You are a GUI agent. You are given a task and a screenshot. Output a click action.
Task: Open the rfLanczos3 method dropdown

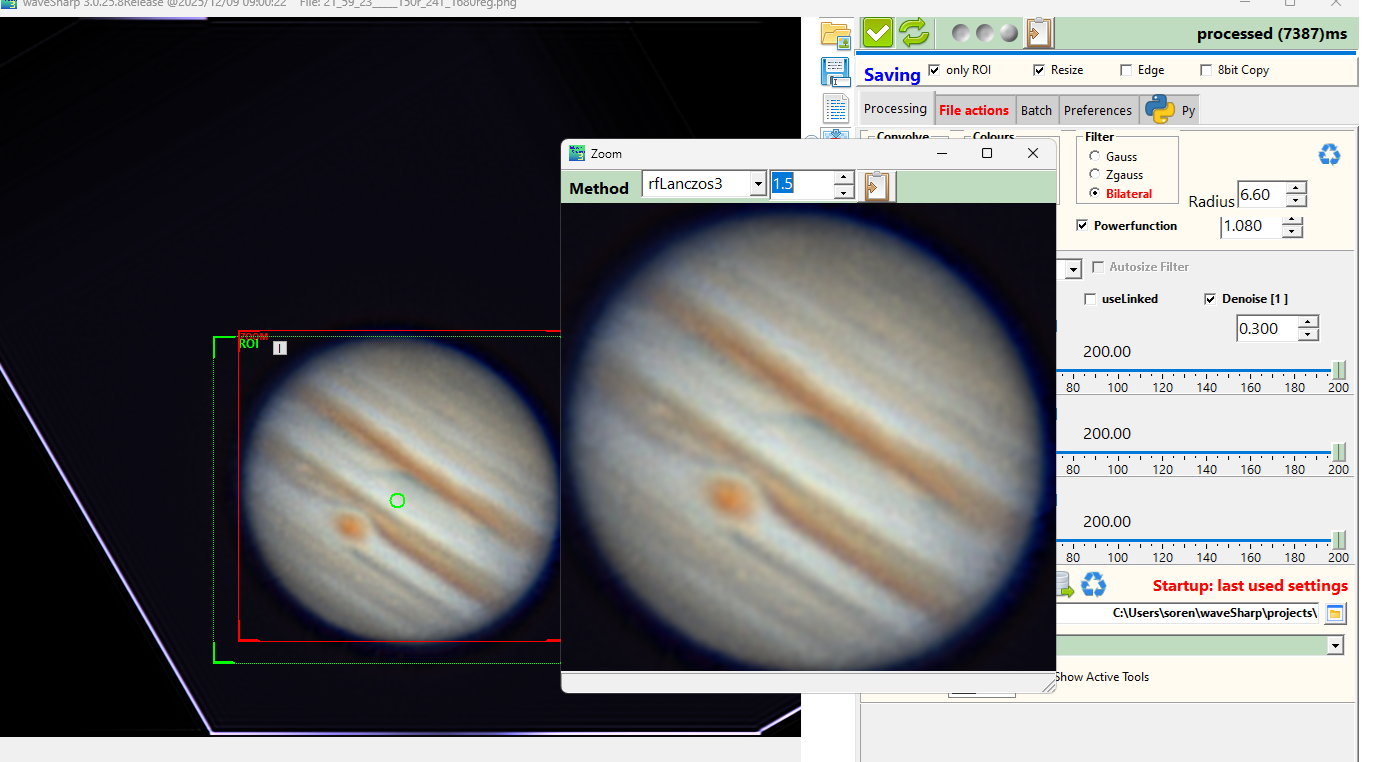(758, 184)
